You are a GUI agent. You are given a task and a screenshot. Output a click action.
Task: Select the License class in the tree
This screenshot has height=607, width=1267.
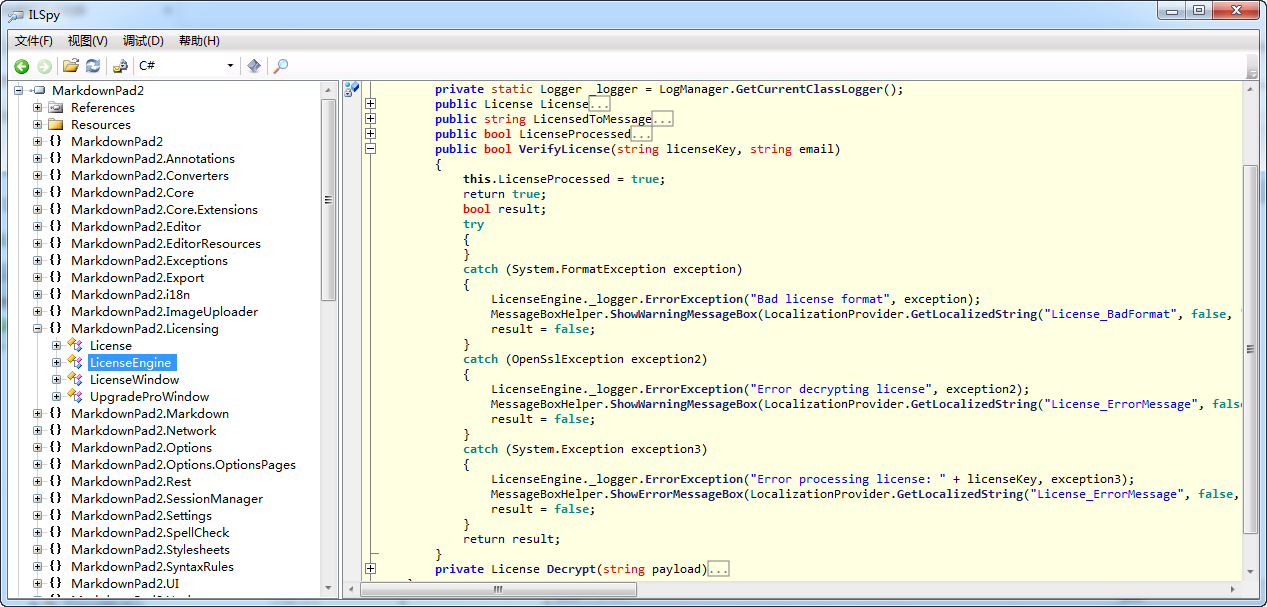pyautogui.click(x=111, y=346)
